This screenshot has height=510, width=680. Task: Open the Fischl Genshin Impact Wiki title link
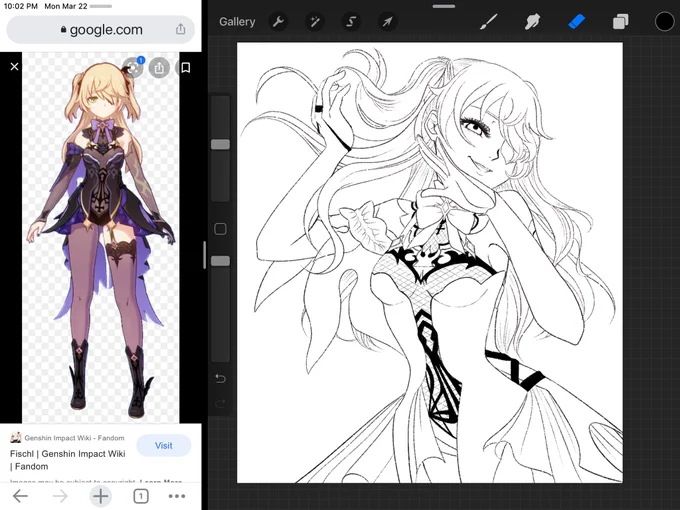(68, 460)
